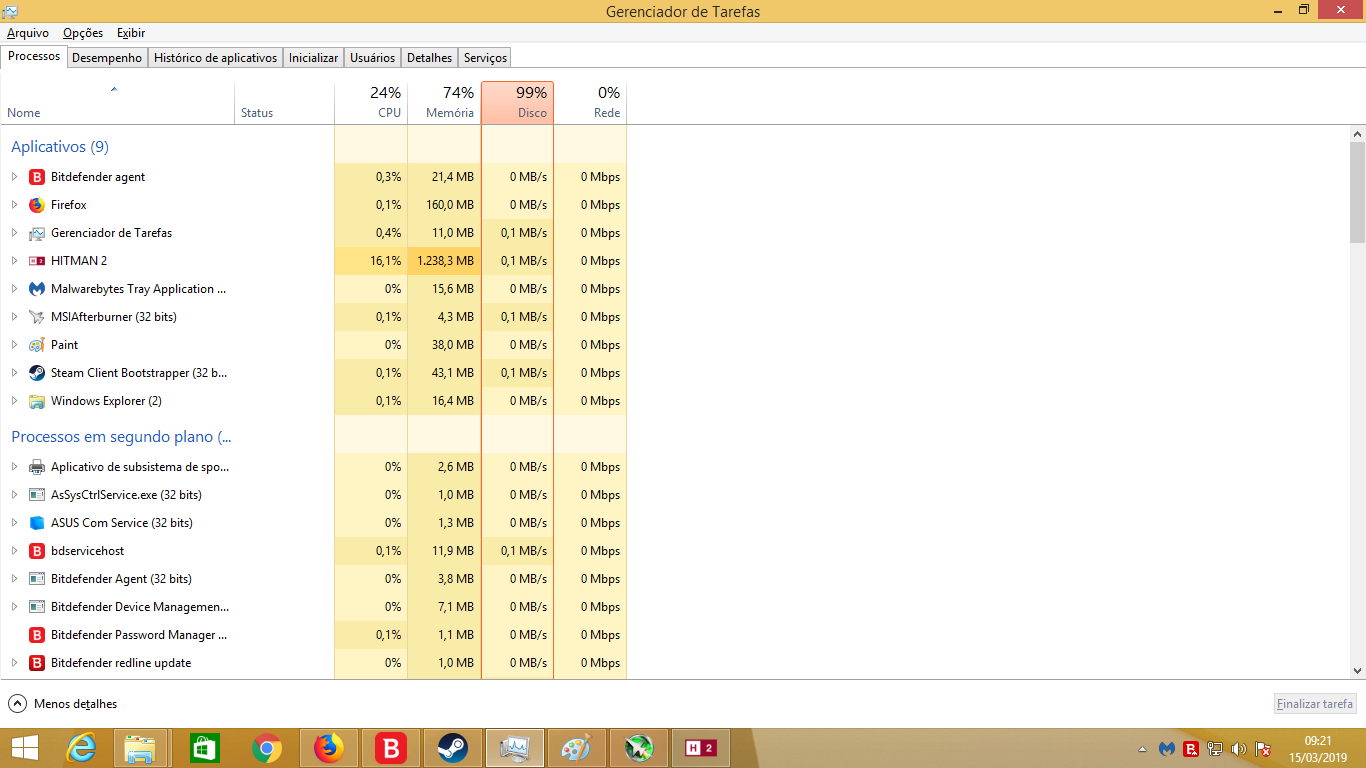Screen dimensions: 1366x768
Task: Switch to the Desempenho tab
Action: pos(107,58)
